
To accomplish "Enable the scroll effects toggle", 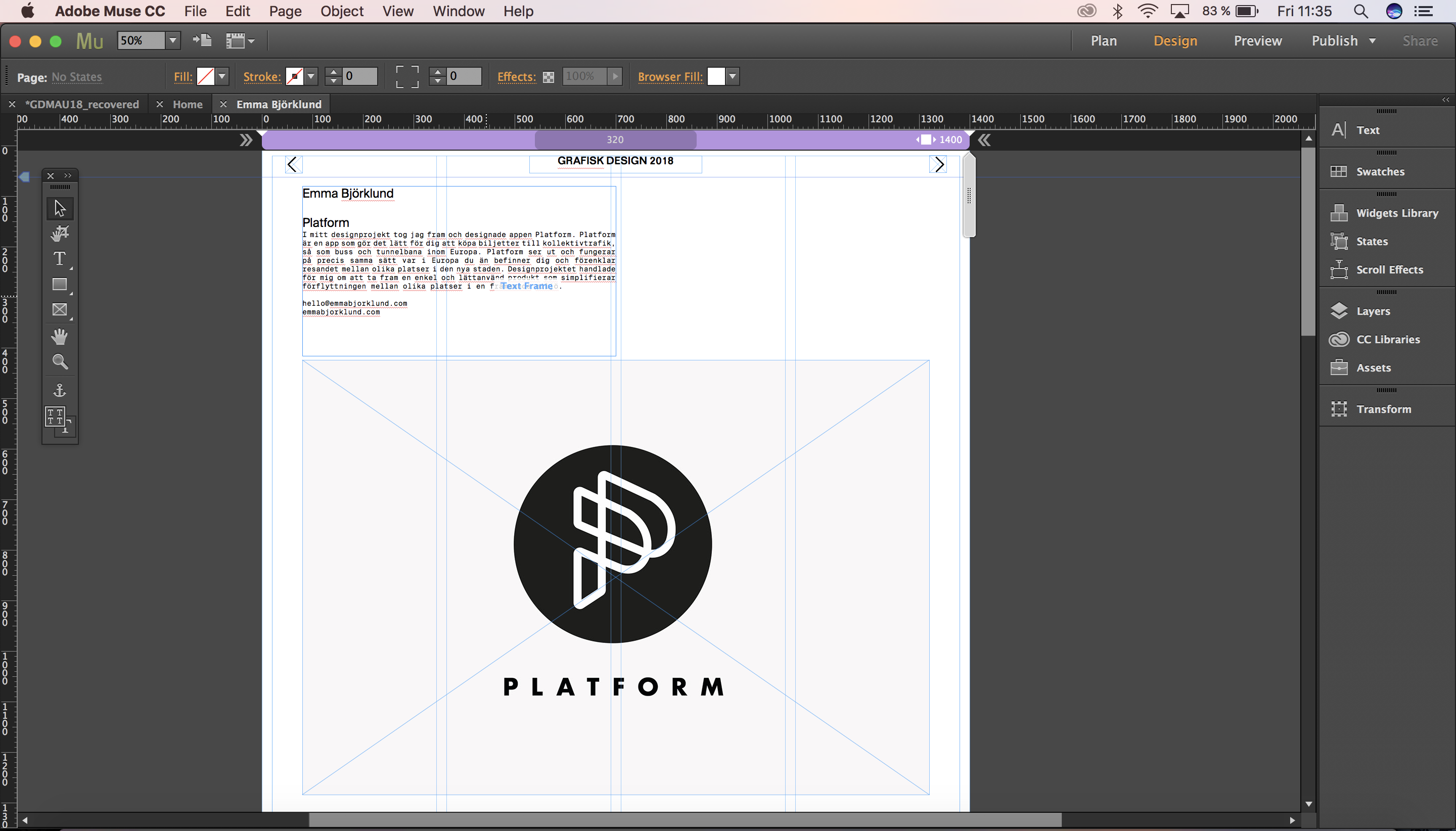I will coord(1388,269).
